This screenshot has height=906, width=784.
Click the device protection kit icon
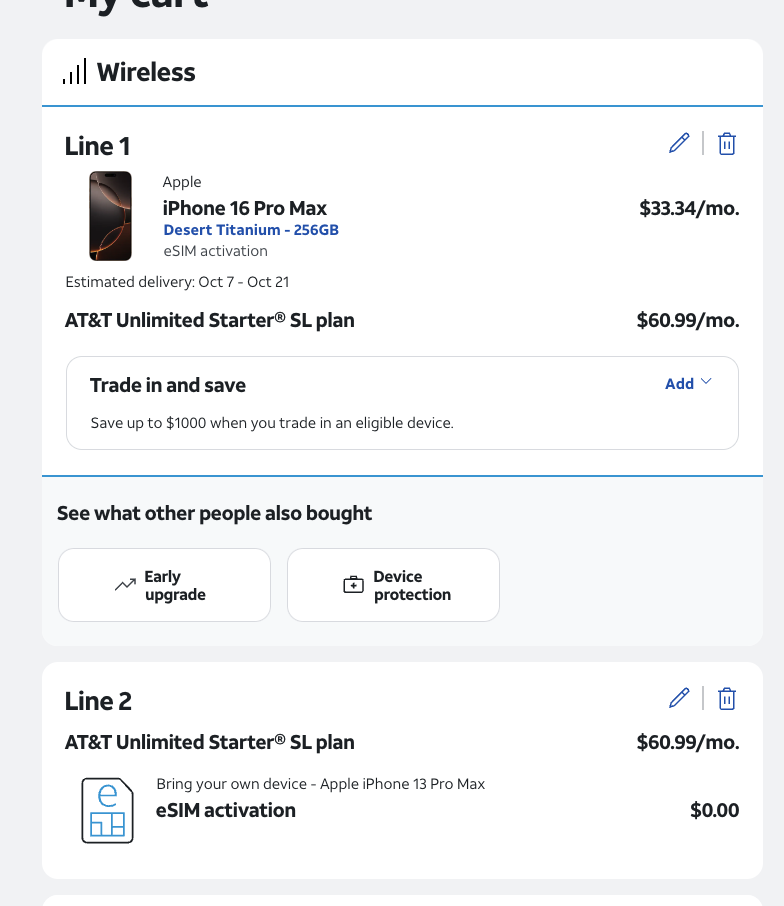click(x=354, y=585)
